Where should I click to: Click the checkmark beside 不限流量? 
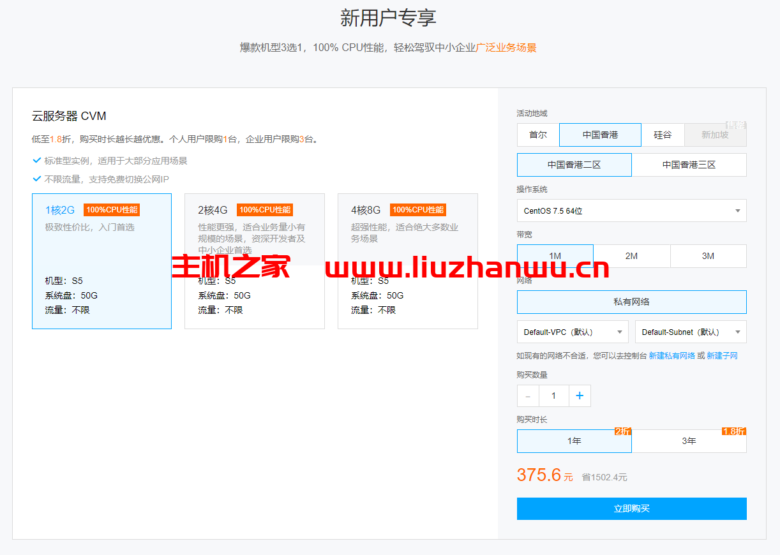click(36, 179)
